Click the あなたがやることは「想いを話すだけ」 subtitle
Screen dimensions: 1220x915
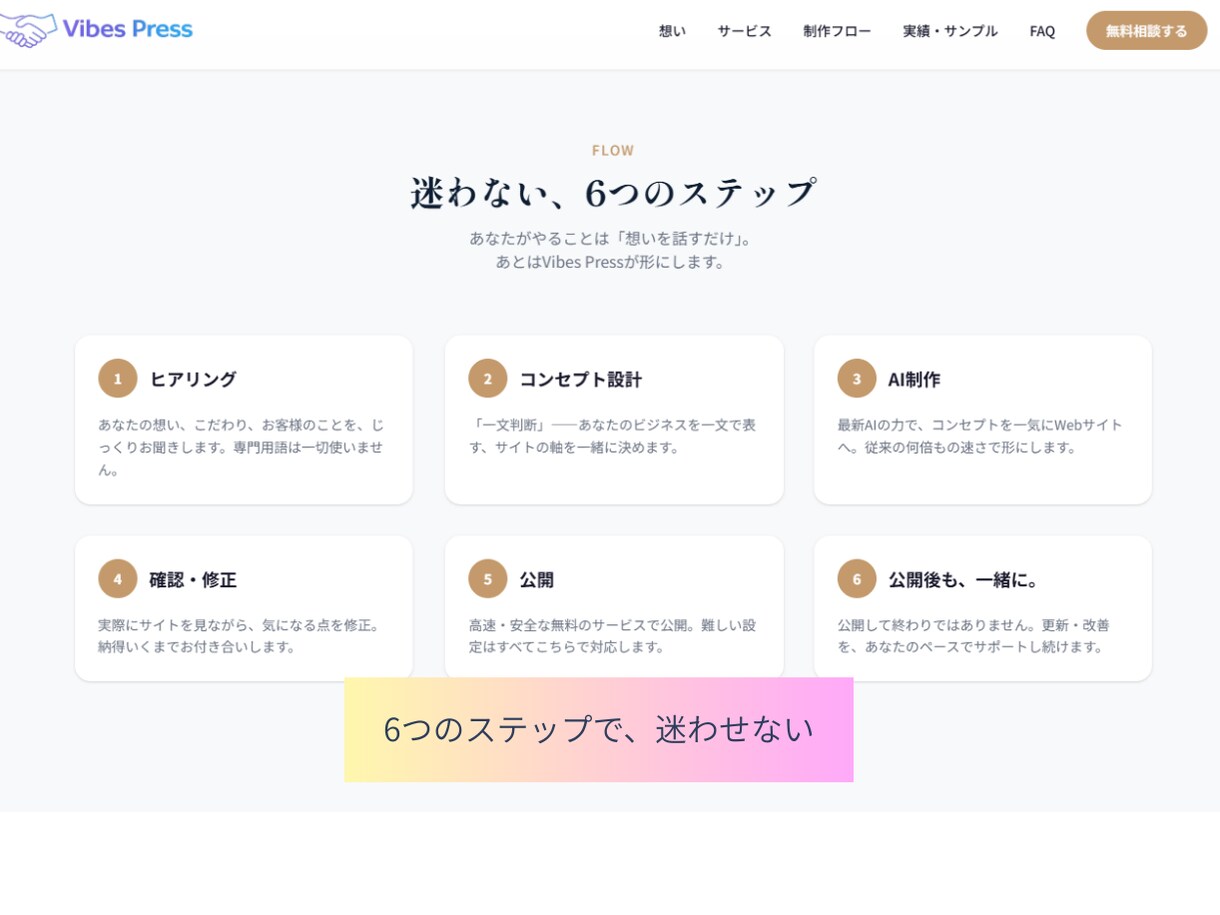click(610, 239)
